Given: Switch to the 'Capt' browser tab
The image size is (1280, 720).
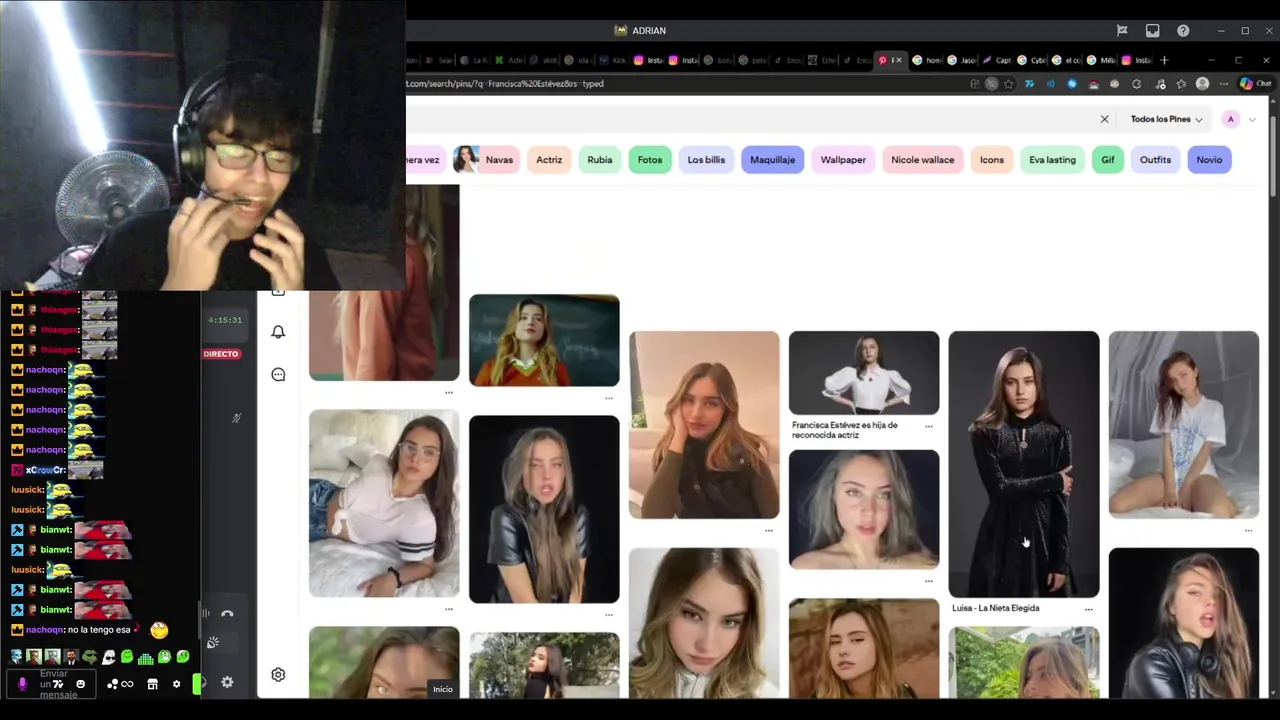Looking at the screenshot, I should pos(996,60).
